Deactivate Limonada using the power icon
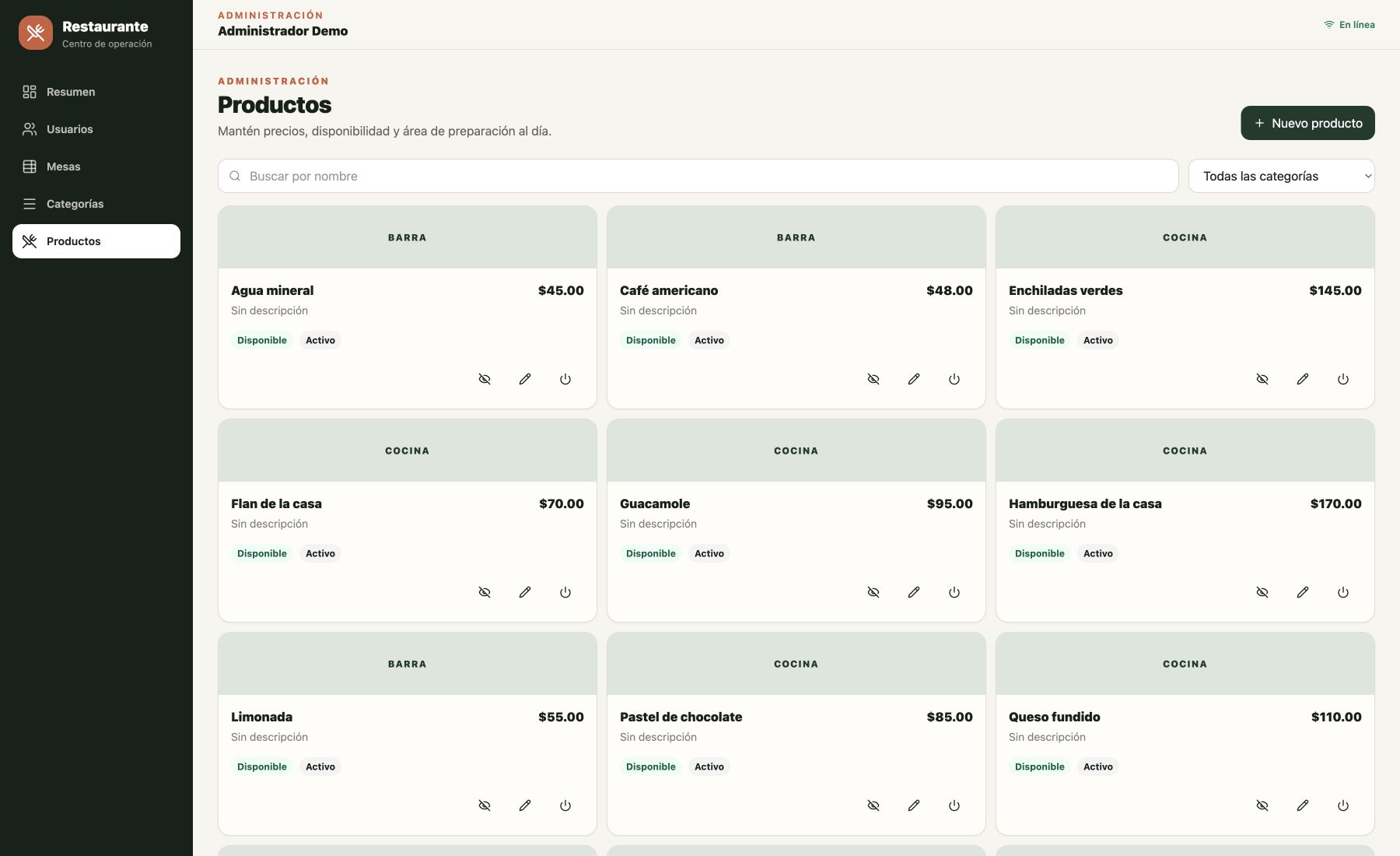Viewport: 1400px width, 856px height. (x=565, y=805)
